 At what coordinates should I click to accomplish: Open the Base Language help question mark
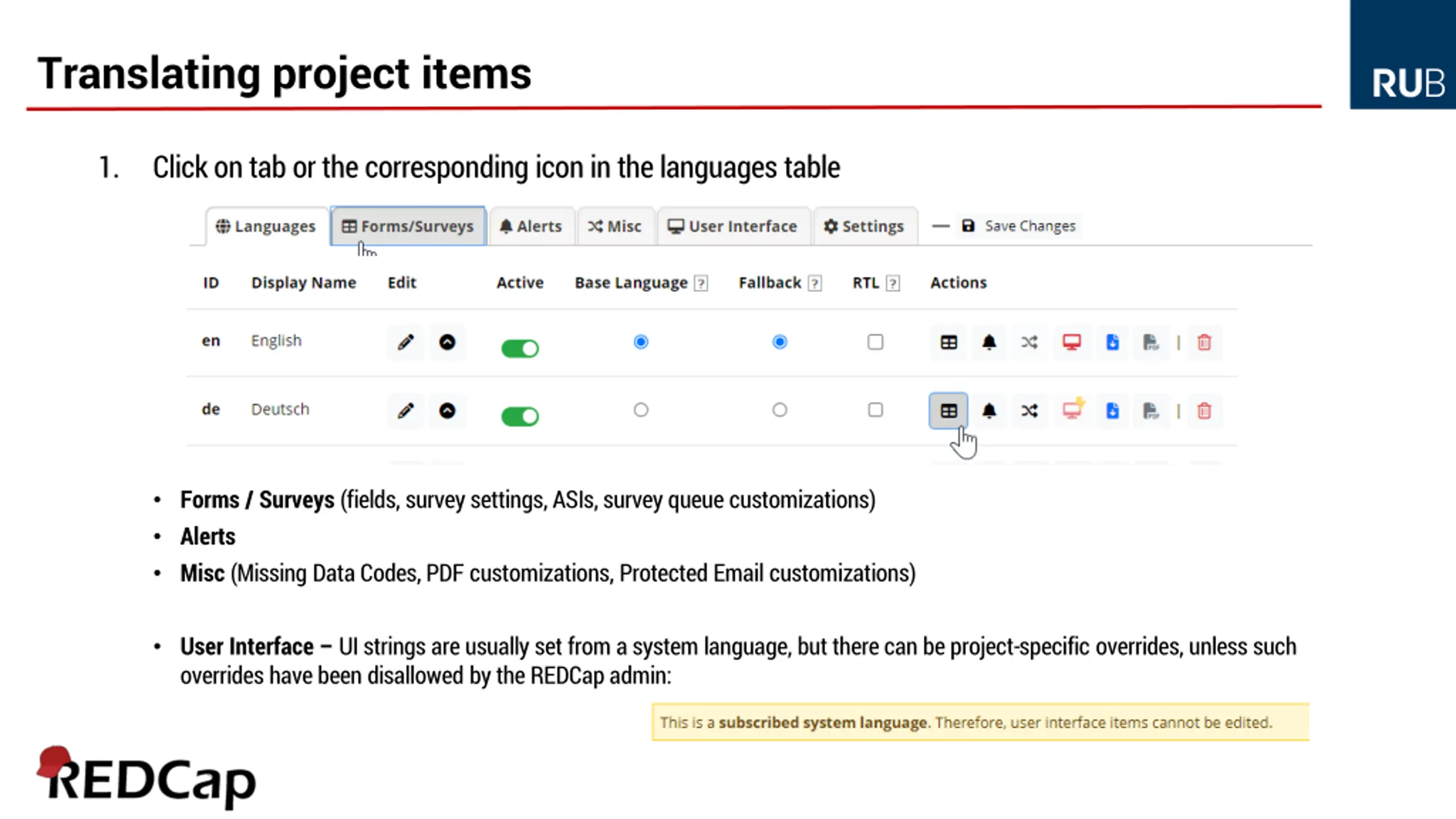tap(701, 283)
